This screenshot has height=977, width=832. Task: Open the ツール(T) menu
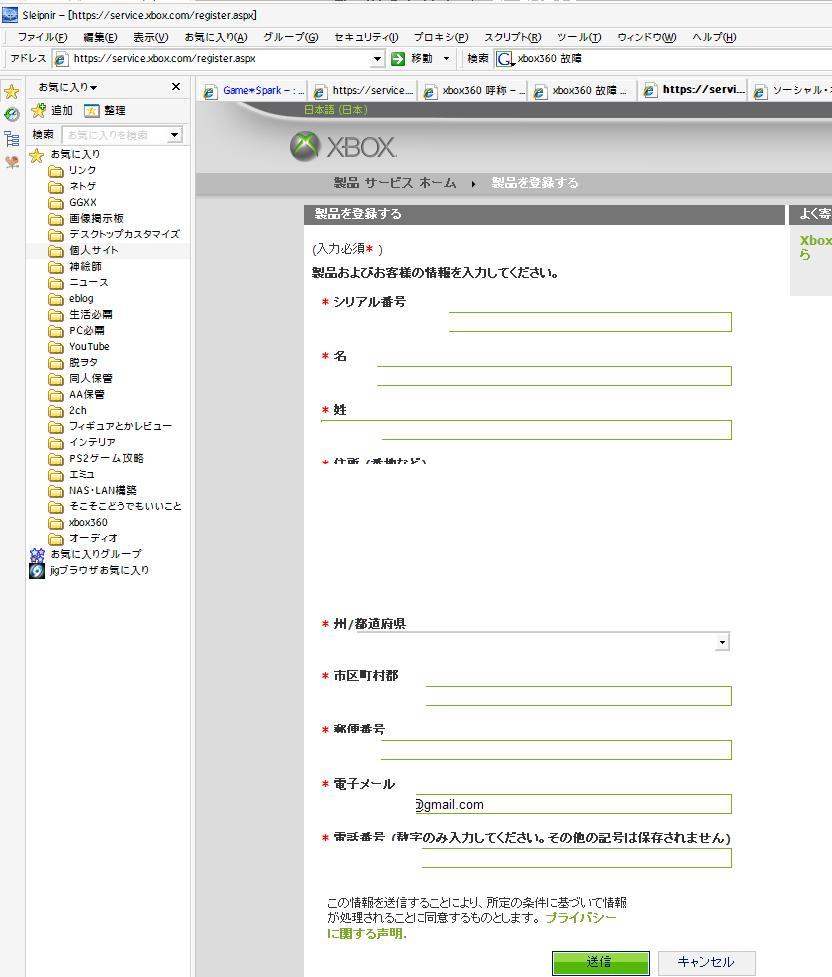pyautogui.click(x=579, y=37)
